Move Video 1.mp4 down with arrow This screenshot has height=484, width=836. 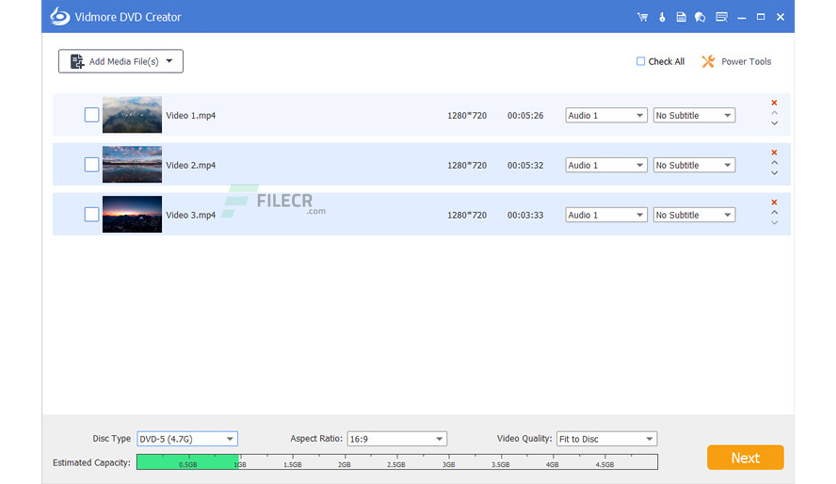coord(775,123)
